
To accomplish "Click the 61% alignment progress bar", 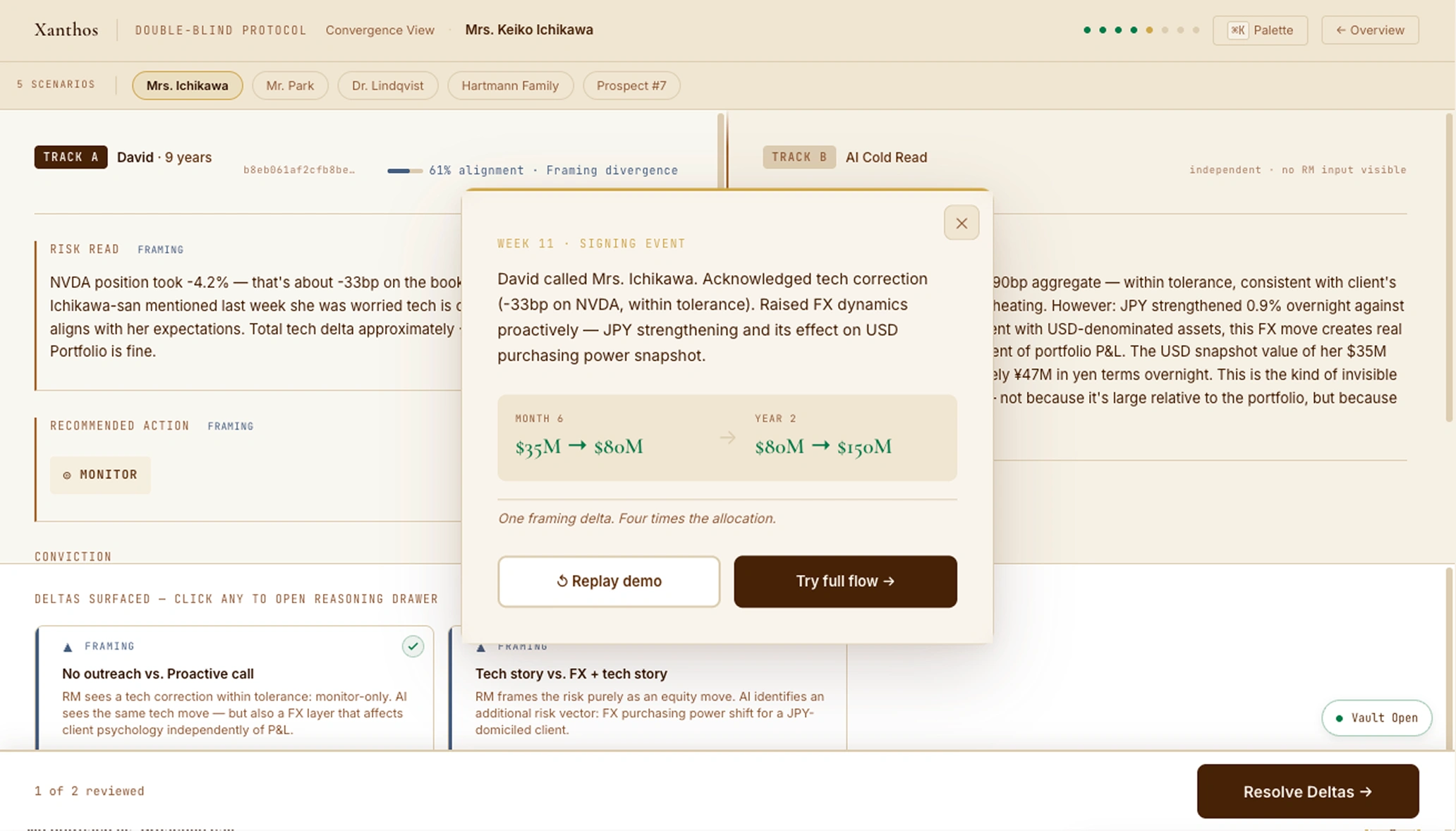I will point(404,171).
